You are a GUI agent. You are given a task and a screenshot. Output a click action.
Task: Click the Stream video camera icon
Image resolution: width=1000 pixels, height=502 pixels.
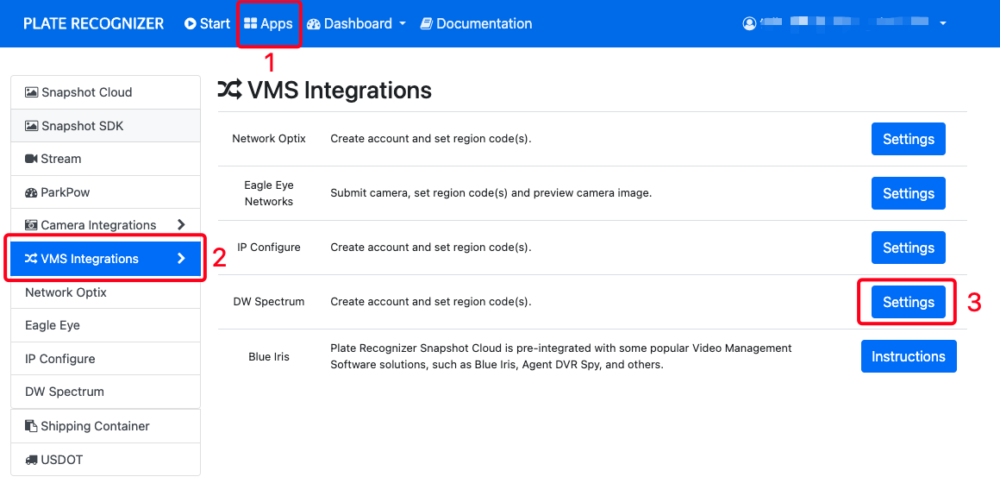pyautogui.click(x=31, y=159)
